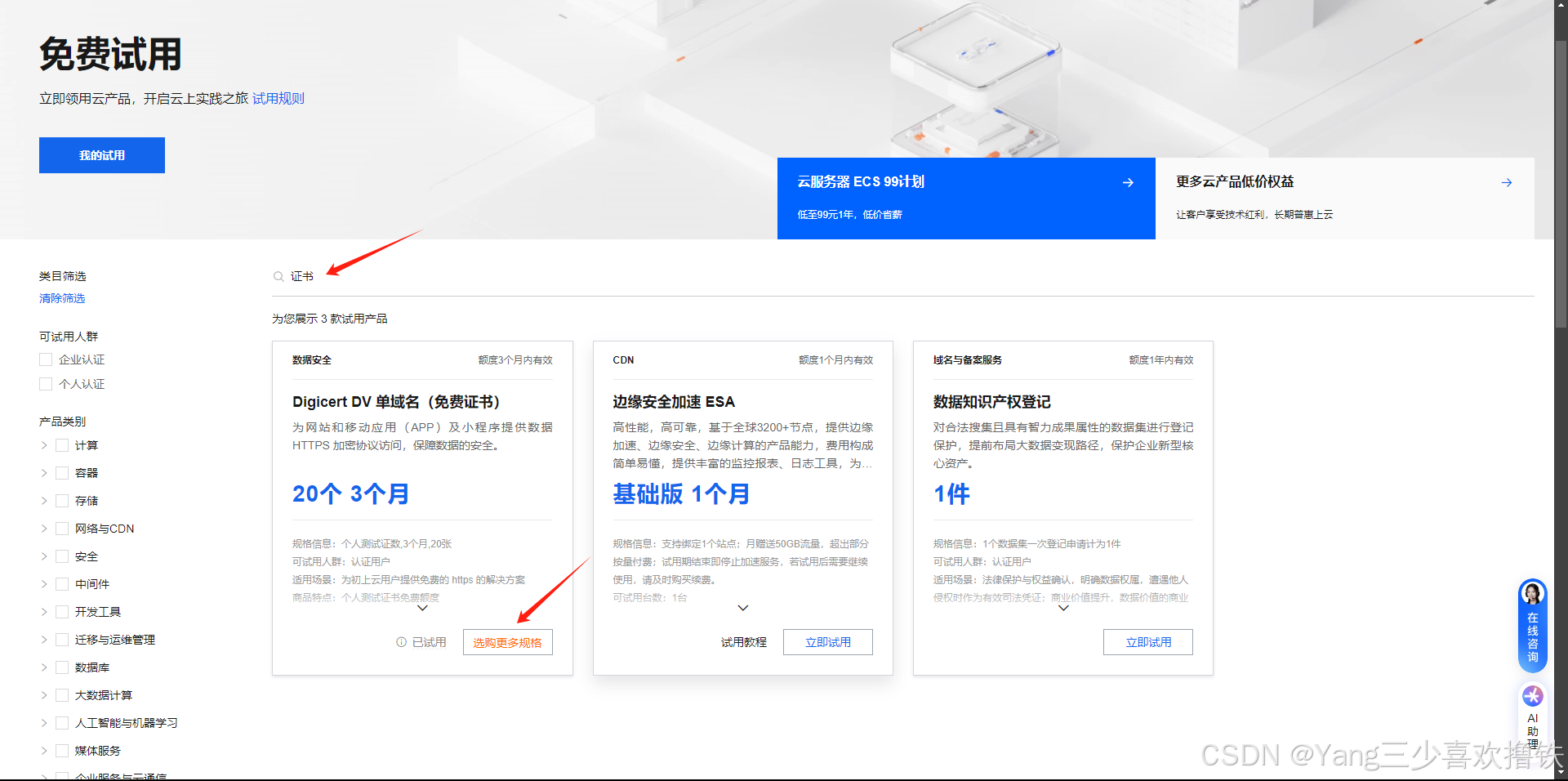
Task: Click 选购更多规格 on Digicert card
Action: (508, 642)
